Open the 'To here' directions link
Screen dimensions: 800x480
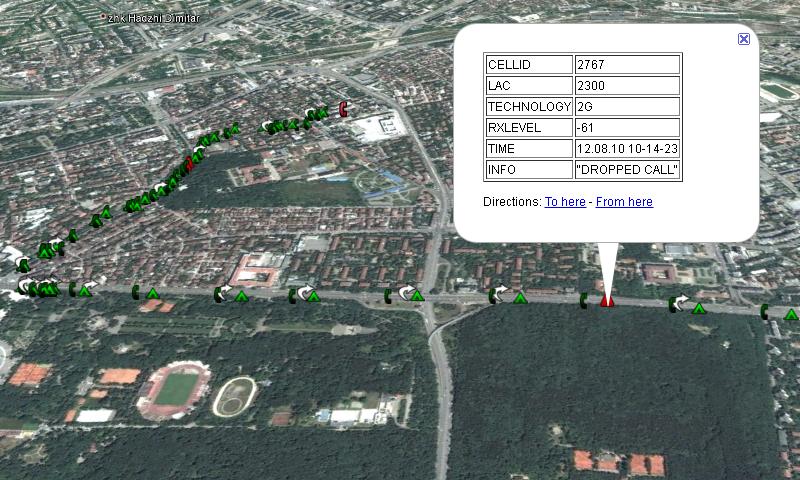click(565, 202)
